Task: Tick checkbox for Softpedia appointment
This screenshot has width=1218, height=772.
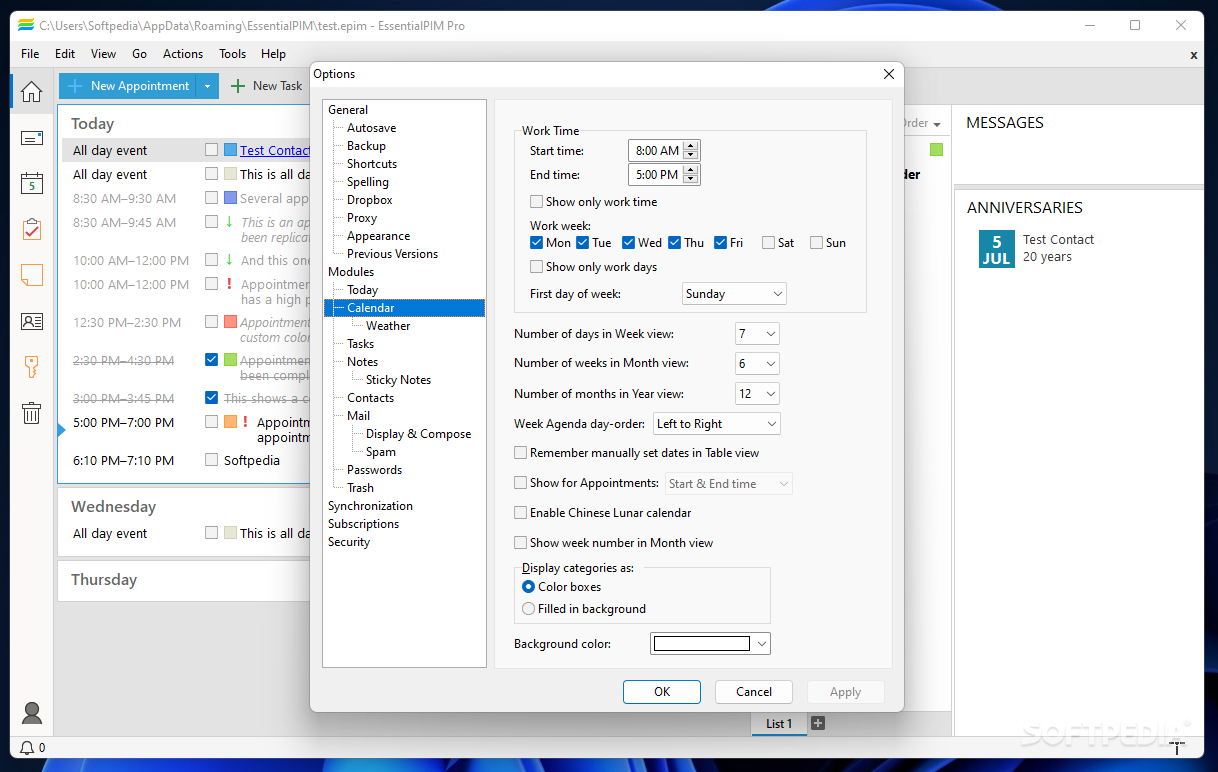Action: [x=211, y=460]
